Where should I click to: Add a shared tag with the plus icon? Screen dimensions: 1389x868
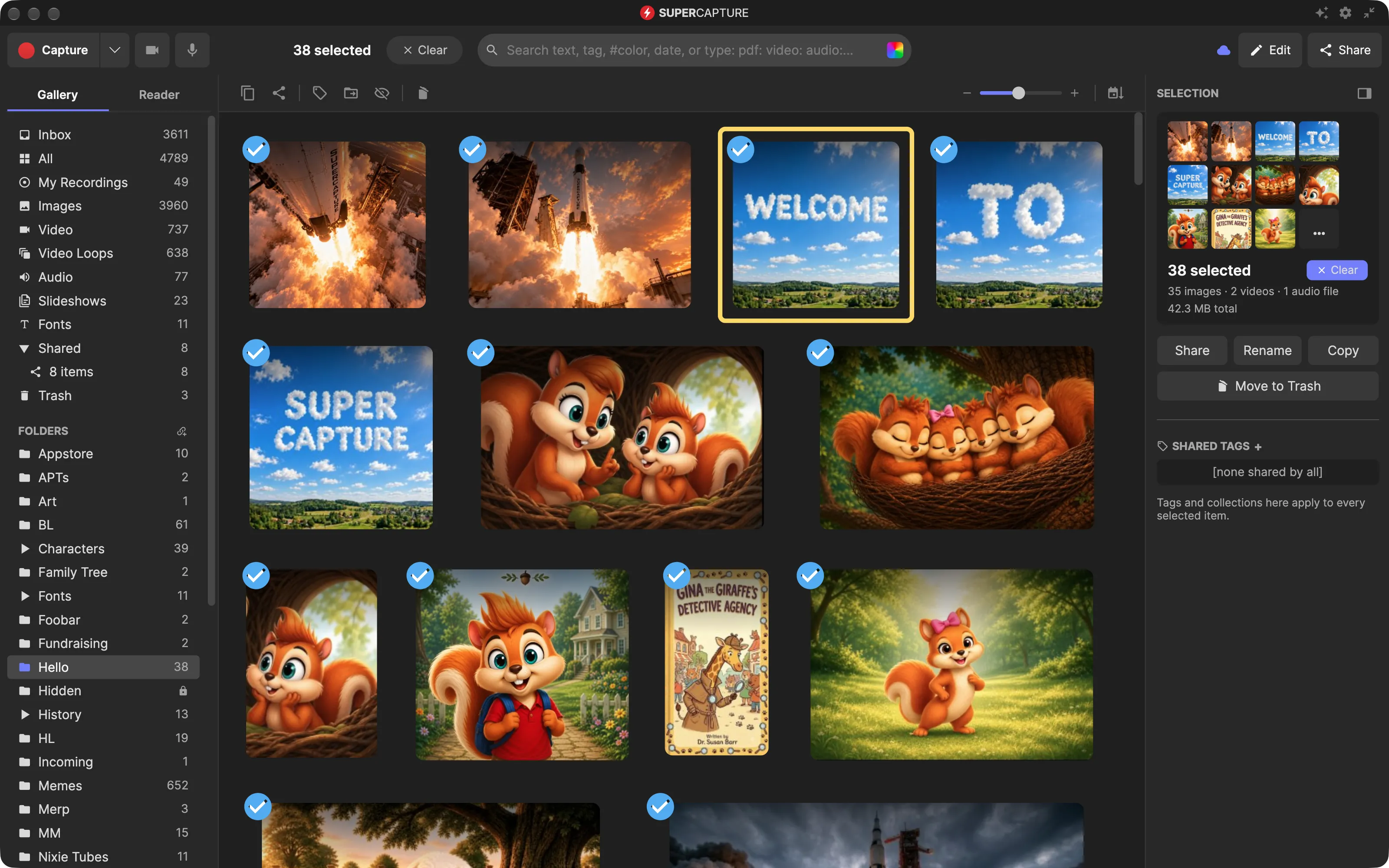(x=1258, y=447)
